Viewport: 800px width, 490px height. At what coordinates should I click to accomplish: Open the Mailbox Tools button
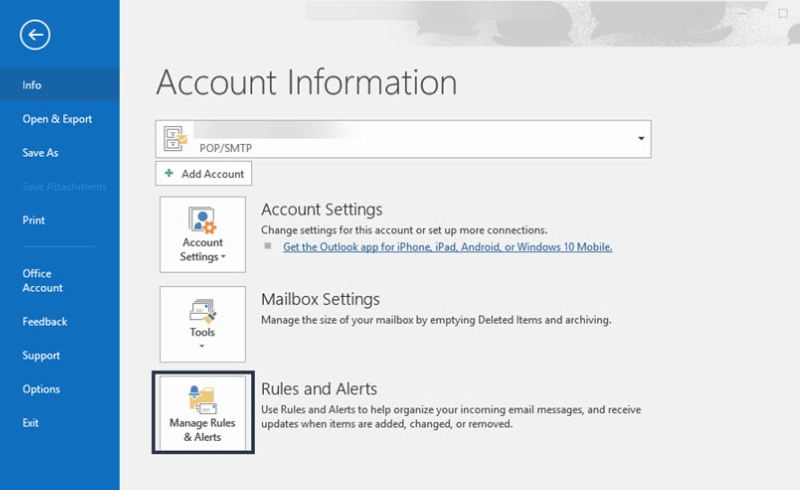[203, 324]
